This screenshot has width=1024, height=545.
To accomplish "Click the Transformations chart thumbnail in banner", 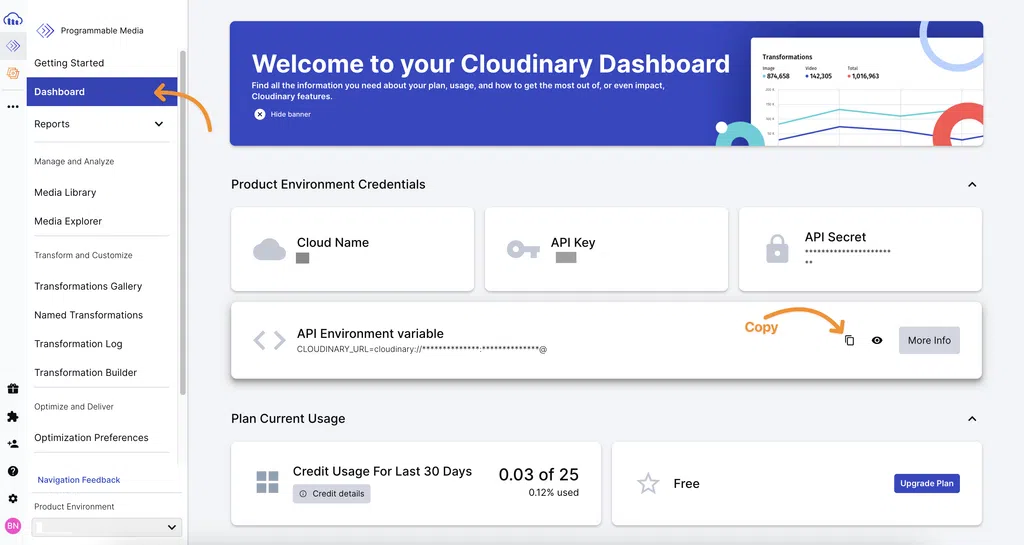I will click(x=867, y=91).
